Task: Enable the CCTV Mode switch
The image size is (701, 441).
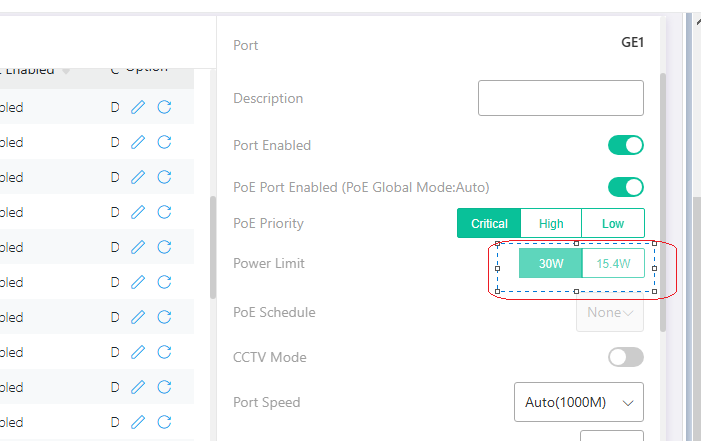Action: click(626, 357)
